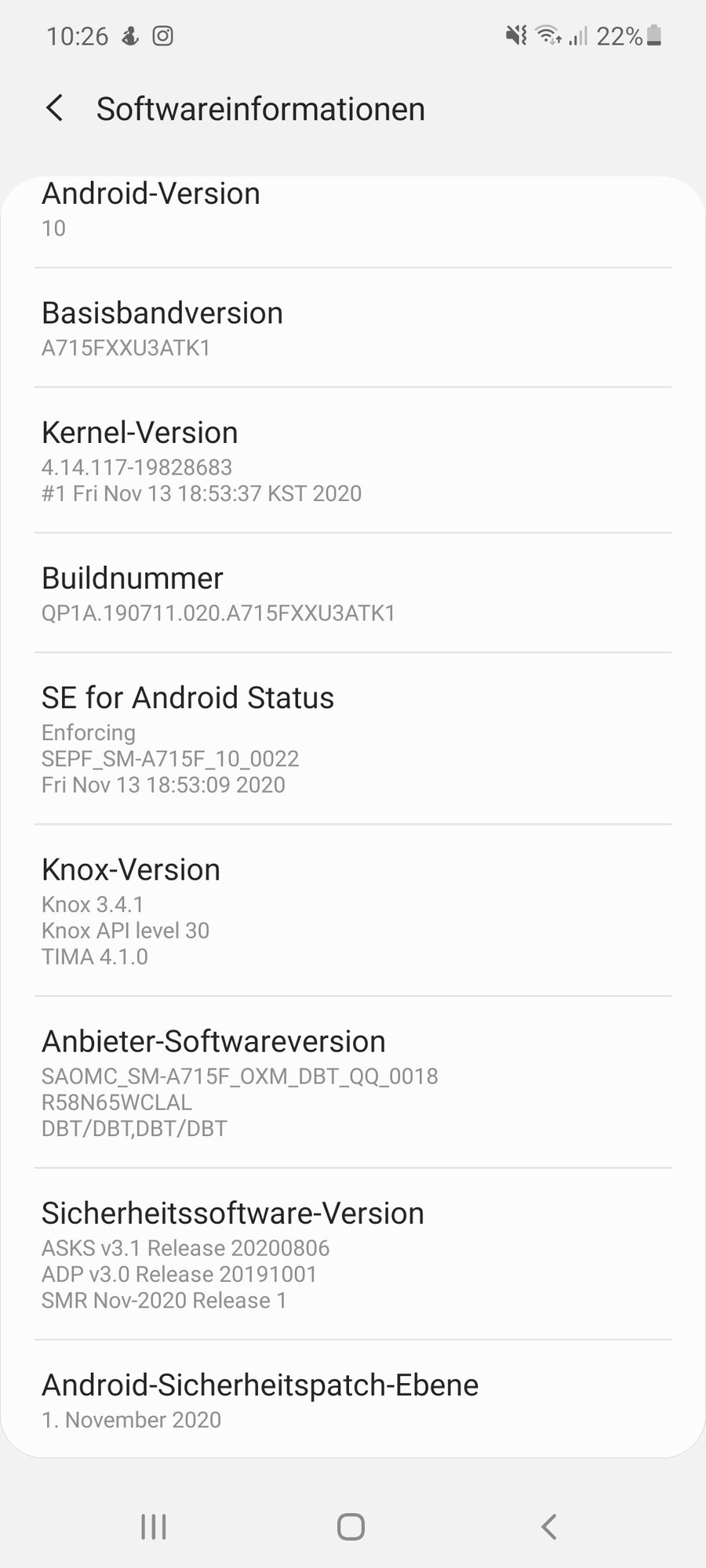Tap the battery icon in status bar
Image resolution: width=706 pixels, height=1568 pixels.
pyautogui.click(x=654, y=36)
